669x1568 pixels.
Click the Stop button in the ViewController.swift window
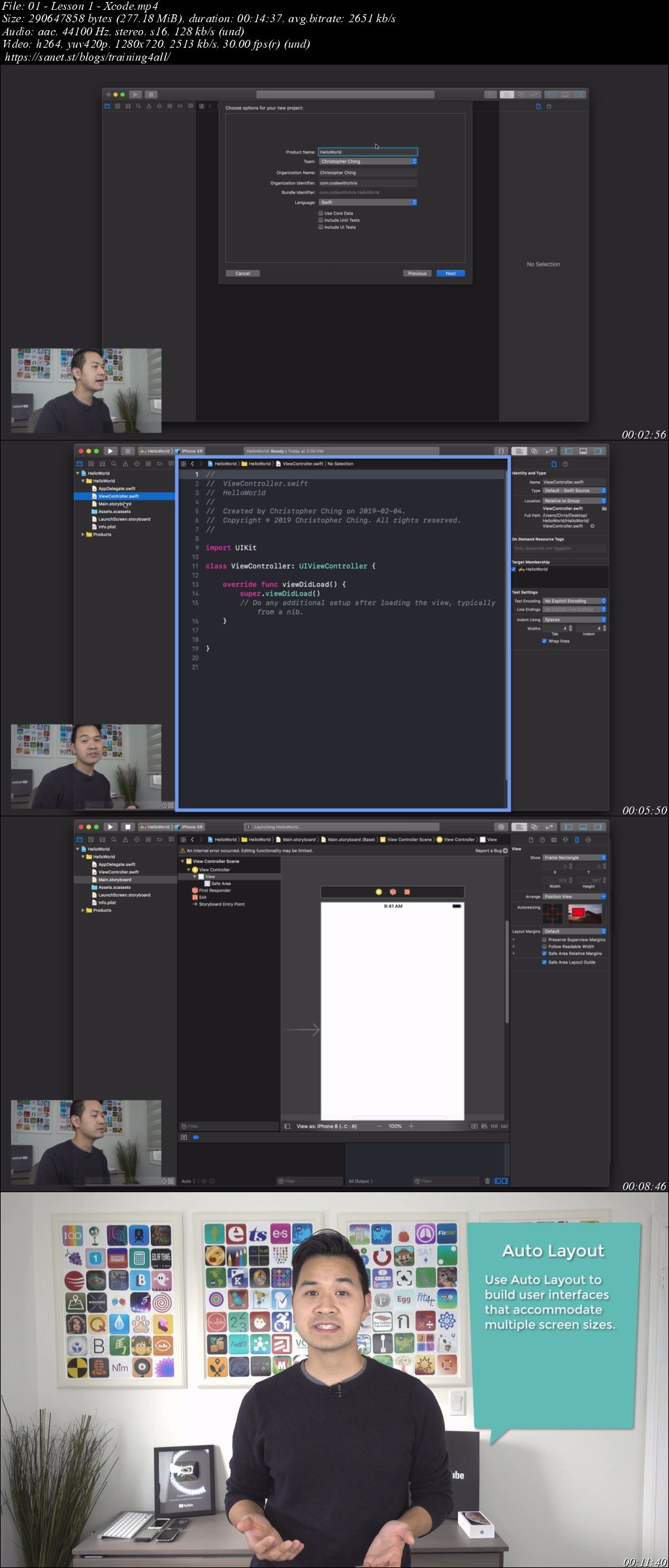127,451
